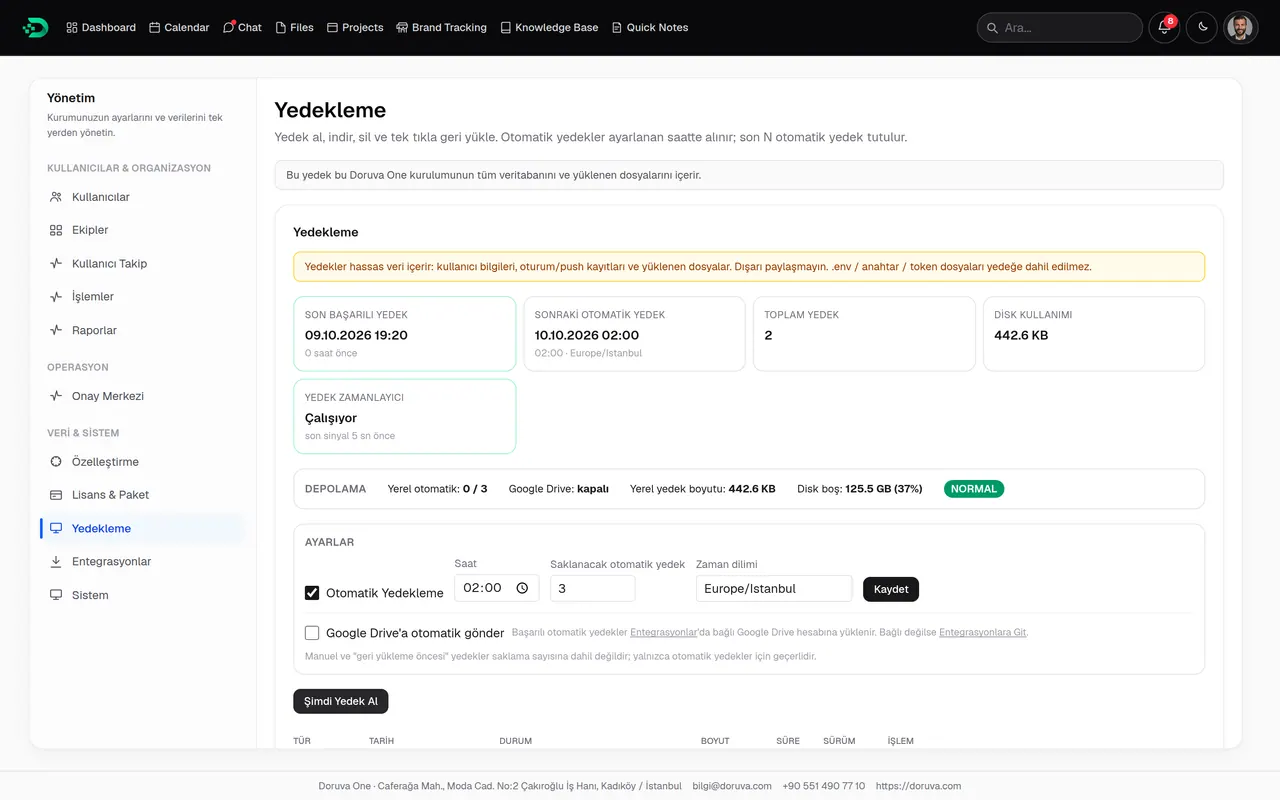Open the user profile avatar
Image resolution: width=1280 pixels, height=800 pixels.
1240,28
